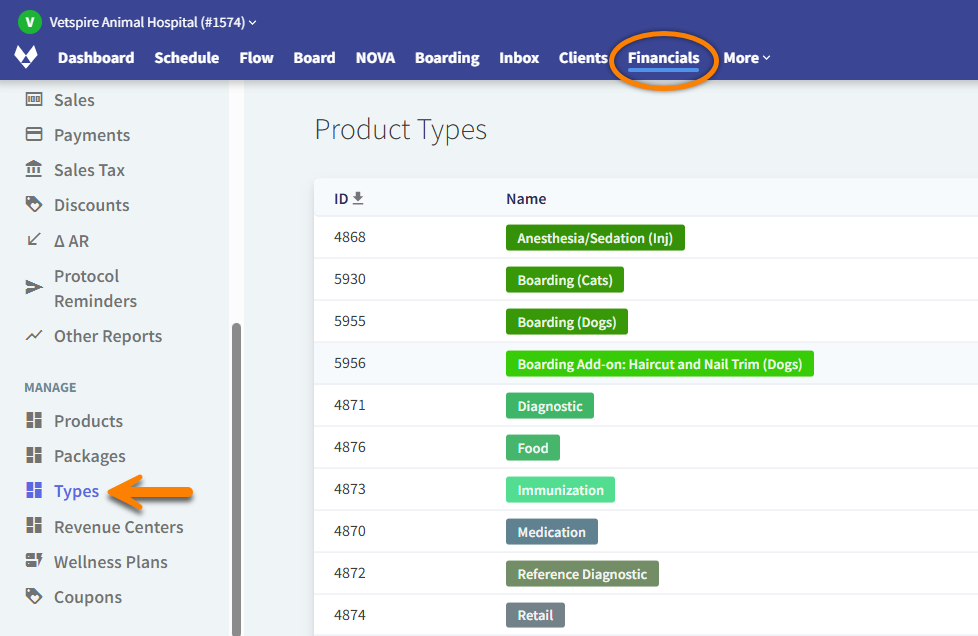
Task: Open the Boarding tab
Action: (447, 58)
